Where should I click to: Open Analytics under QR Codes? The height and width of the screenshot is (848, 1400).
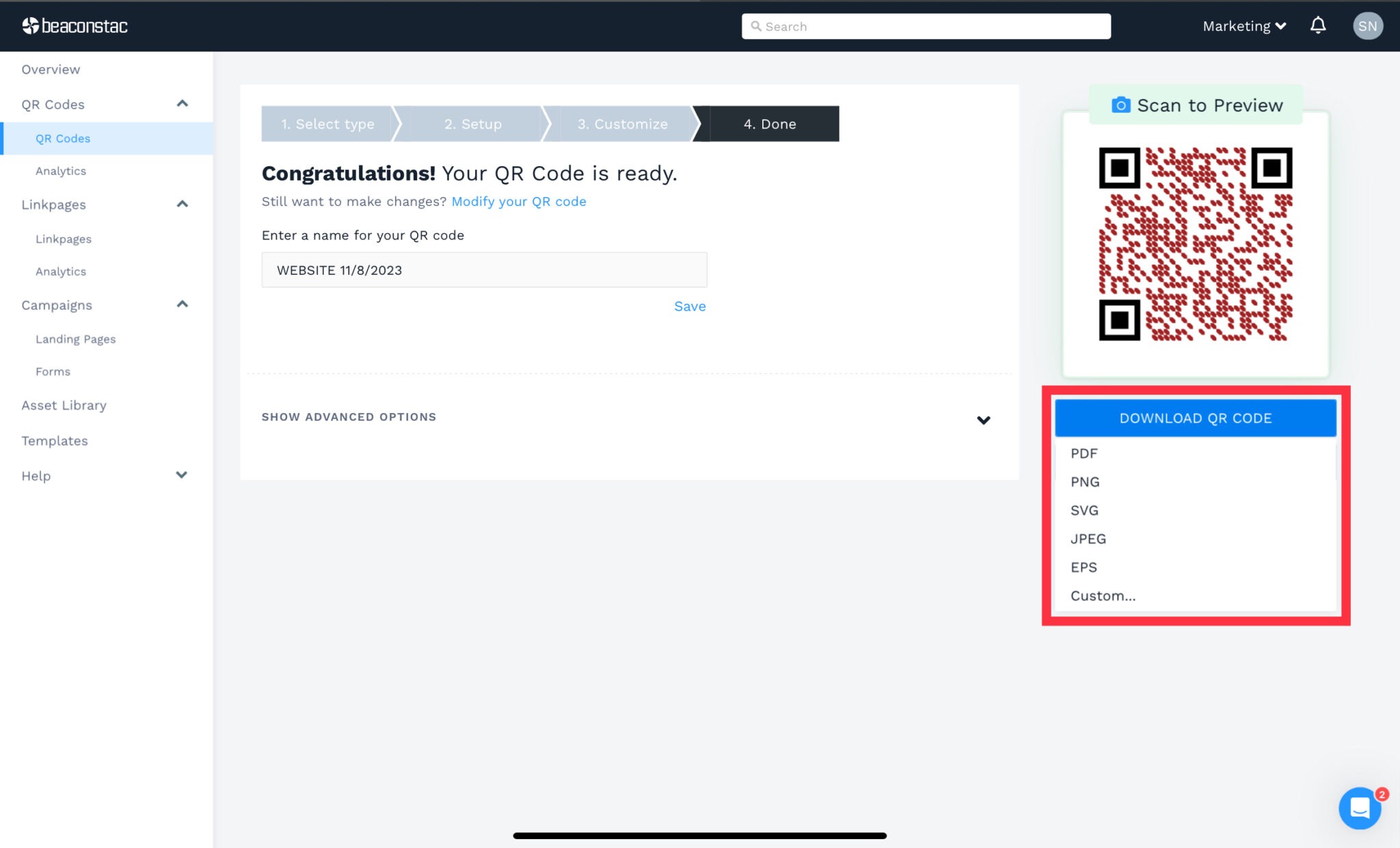click(x=61, y=170)
